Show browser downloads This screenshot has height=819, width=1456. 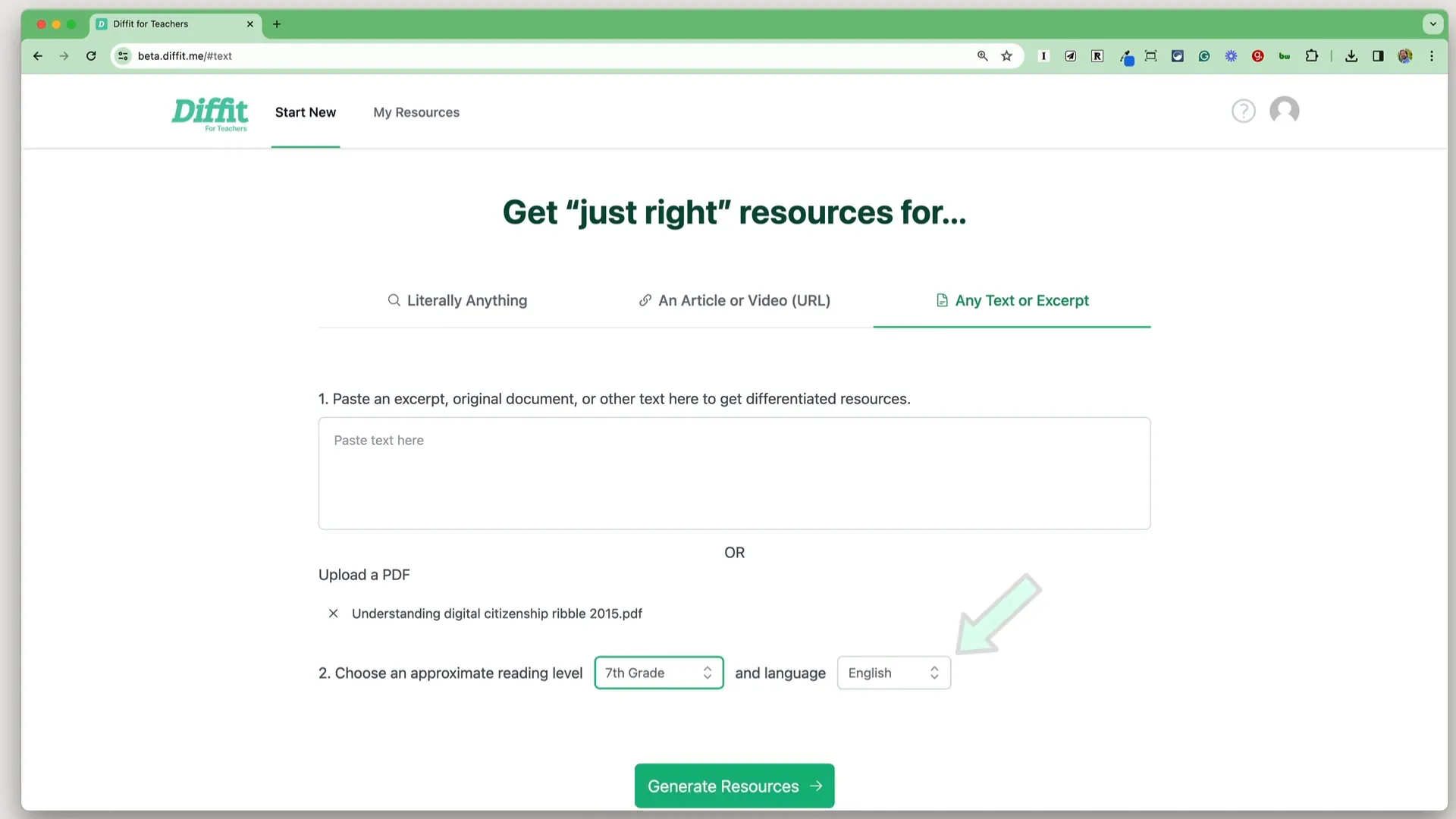point(1351,56)
